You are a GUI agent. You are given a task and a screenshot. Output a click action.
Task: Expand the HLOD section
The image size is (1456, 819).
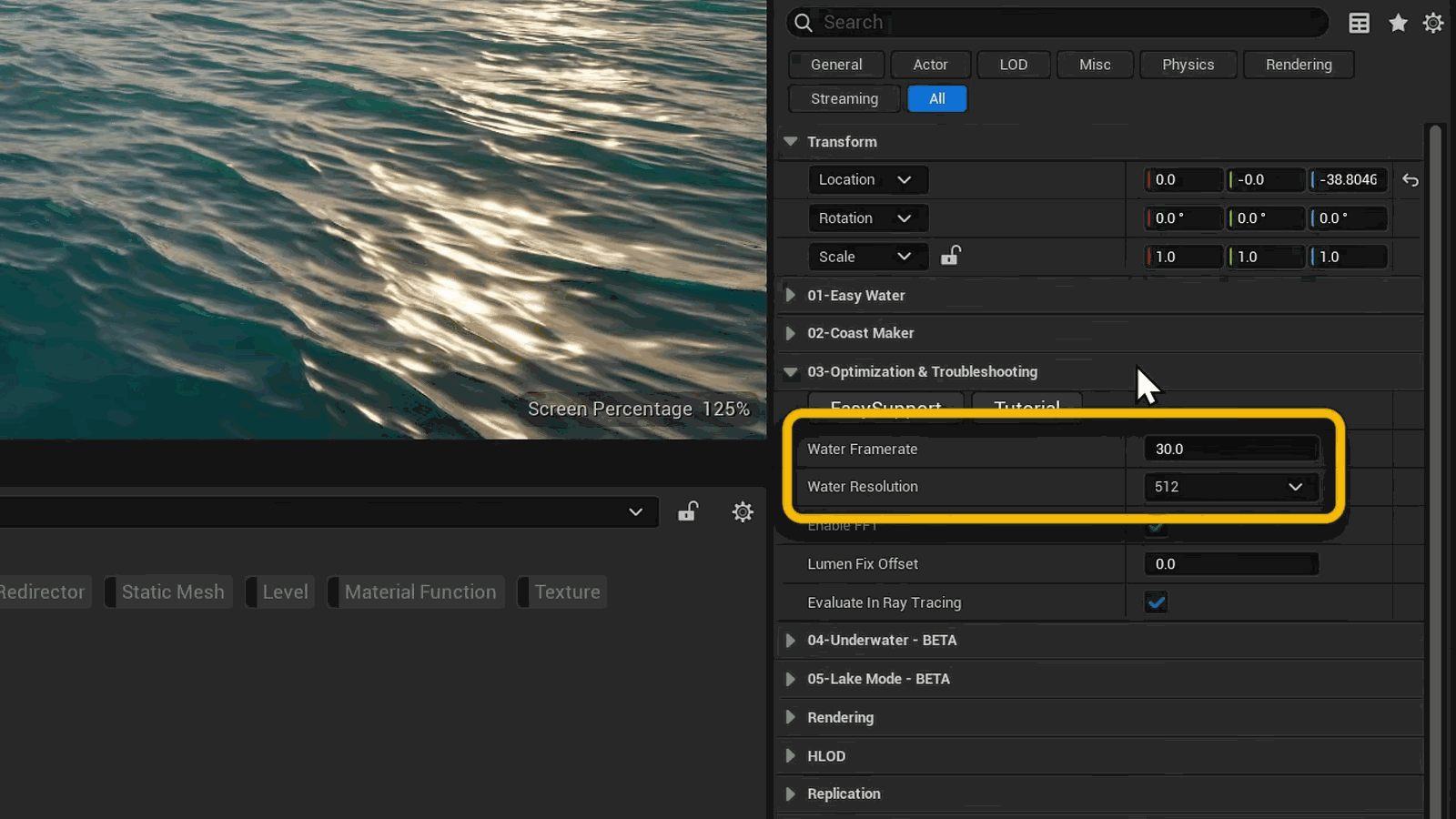790,756
